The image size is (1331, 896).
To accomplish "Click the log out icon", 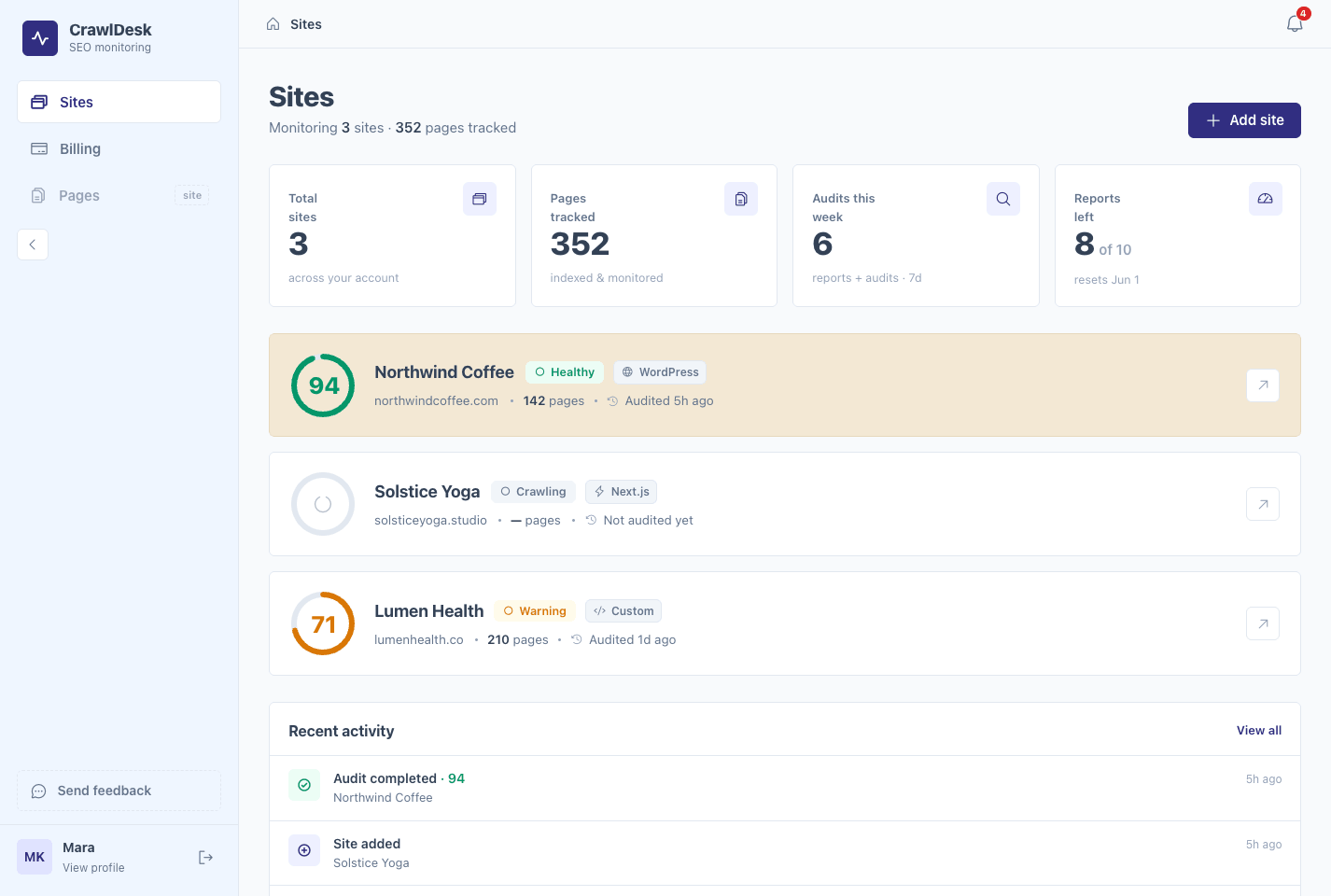I will click(x=206, y=857).
